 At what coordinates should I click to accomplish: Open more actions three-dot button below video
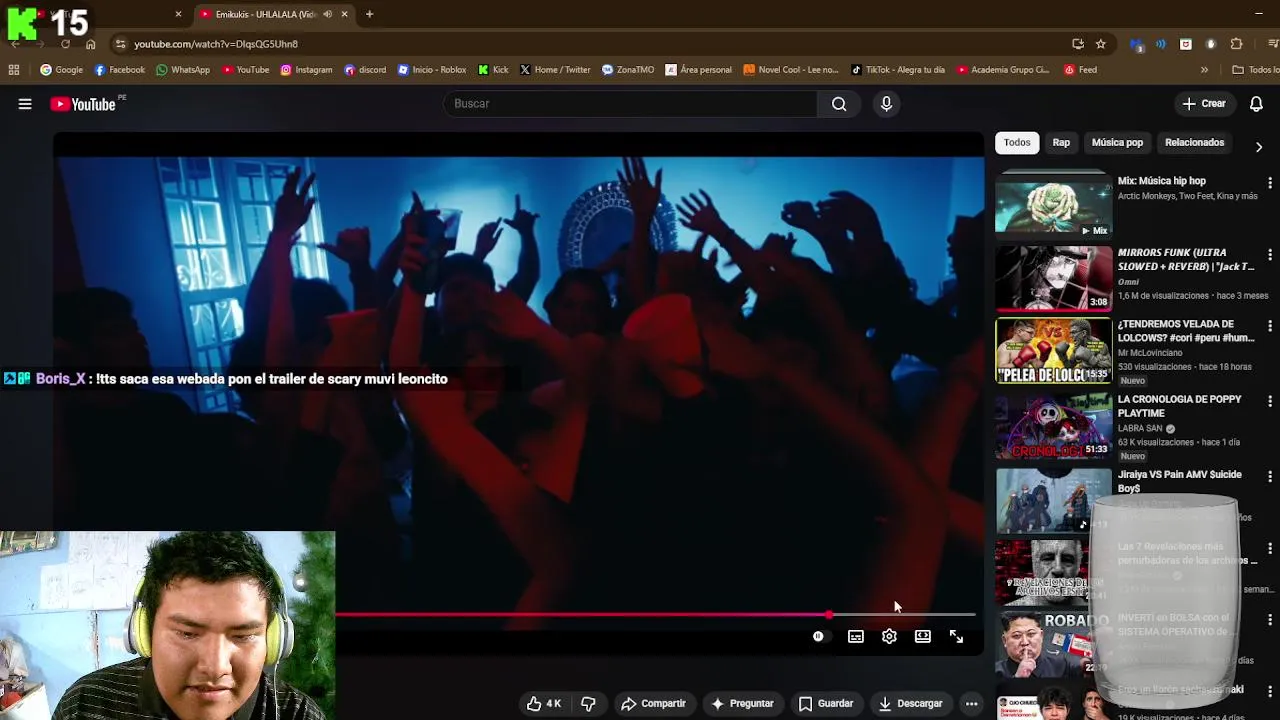tap(971, 704)
